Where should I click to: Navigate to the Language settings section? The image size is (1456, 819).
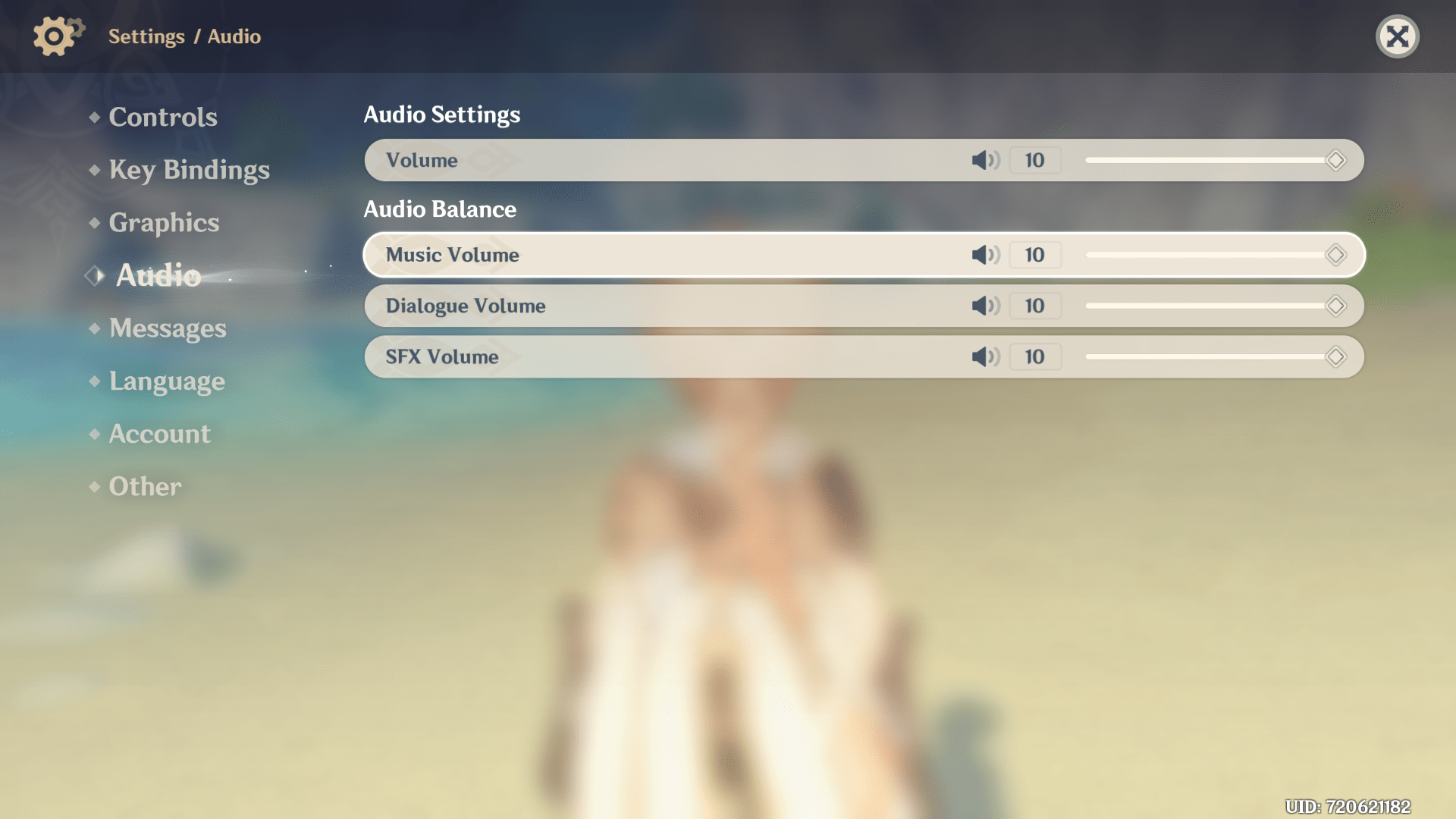tap(166, 381)
